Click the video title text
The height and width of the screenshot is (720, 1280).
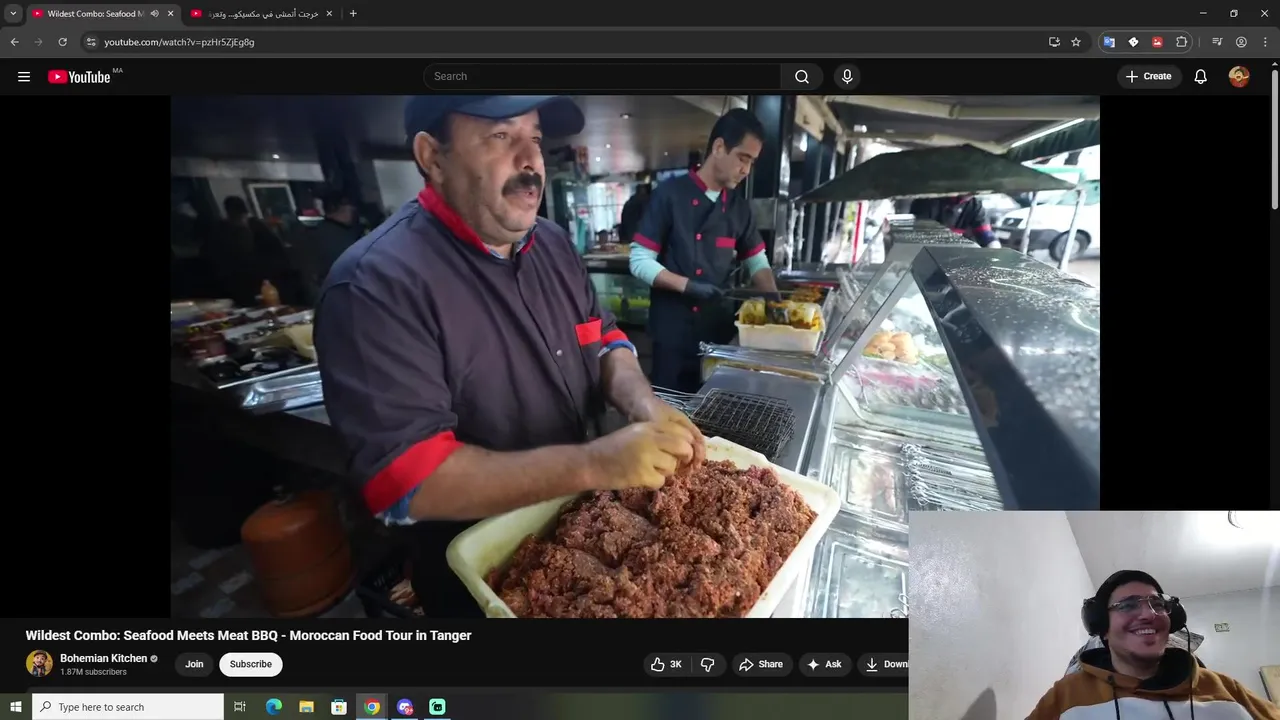pyautogui.click(x=248, y=635)
